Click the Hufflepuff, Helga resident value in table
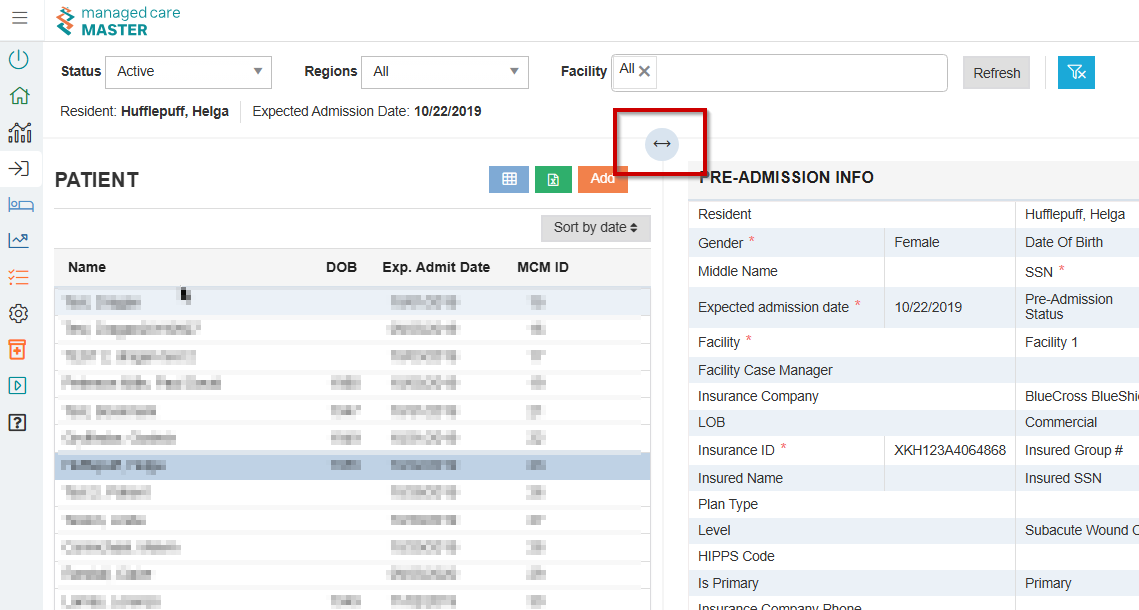The width and height of the screenshot is (1139, 610). coord(1075,214)
